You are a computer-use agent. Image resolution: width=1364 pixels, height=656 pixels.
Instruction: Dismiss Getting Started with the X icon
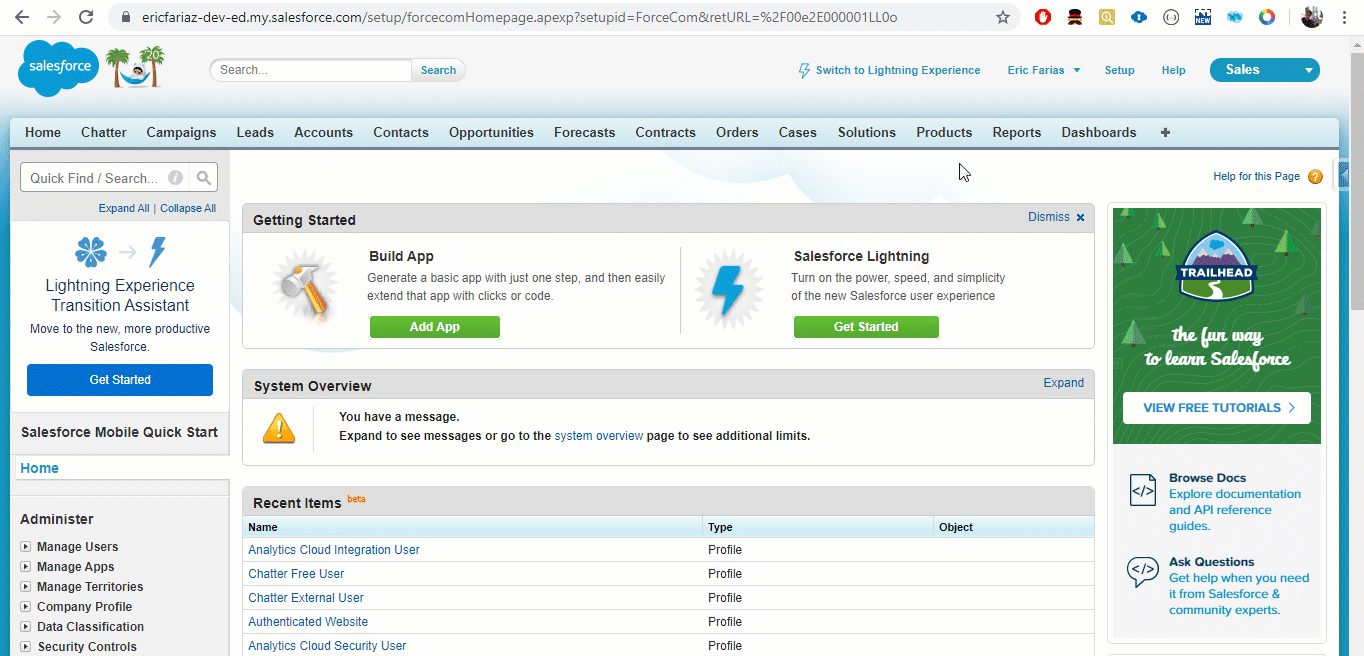pos(1080,217)
